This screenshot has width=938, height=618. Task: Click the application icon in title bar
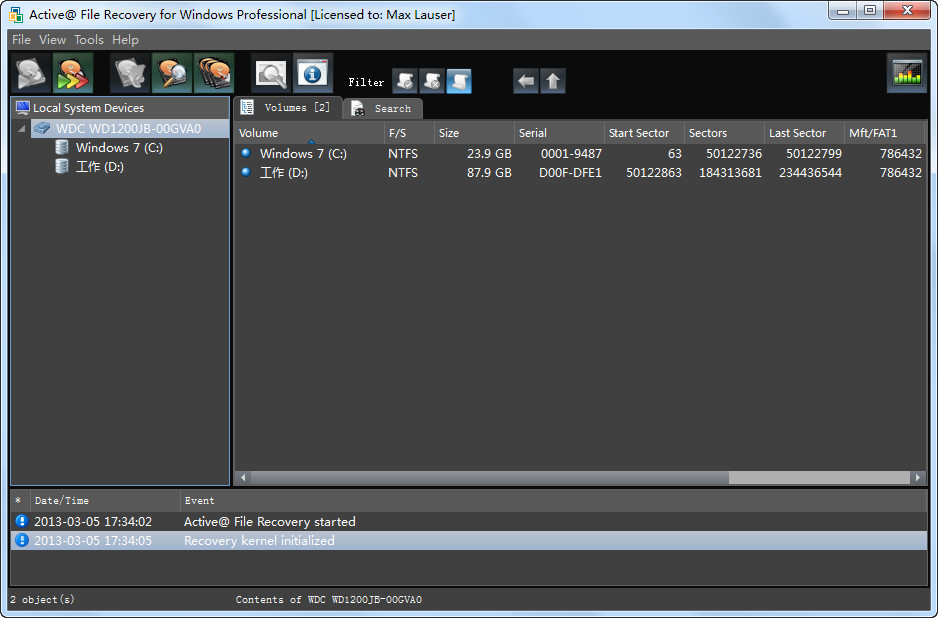[x=16, y=14]
